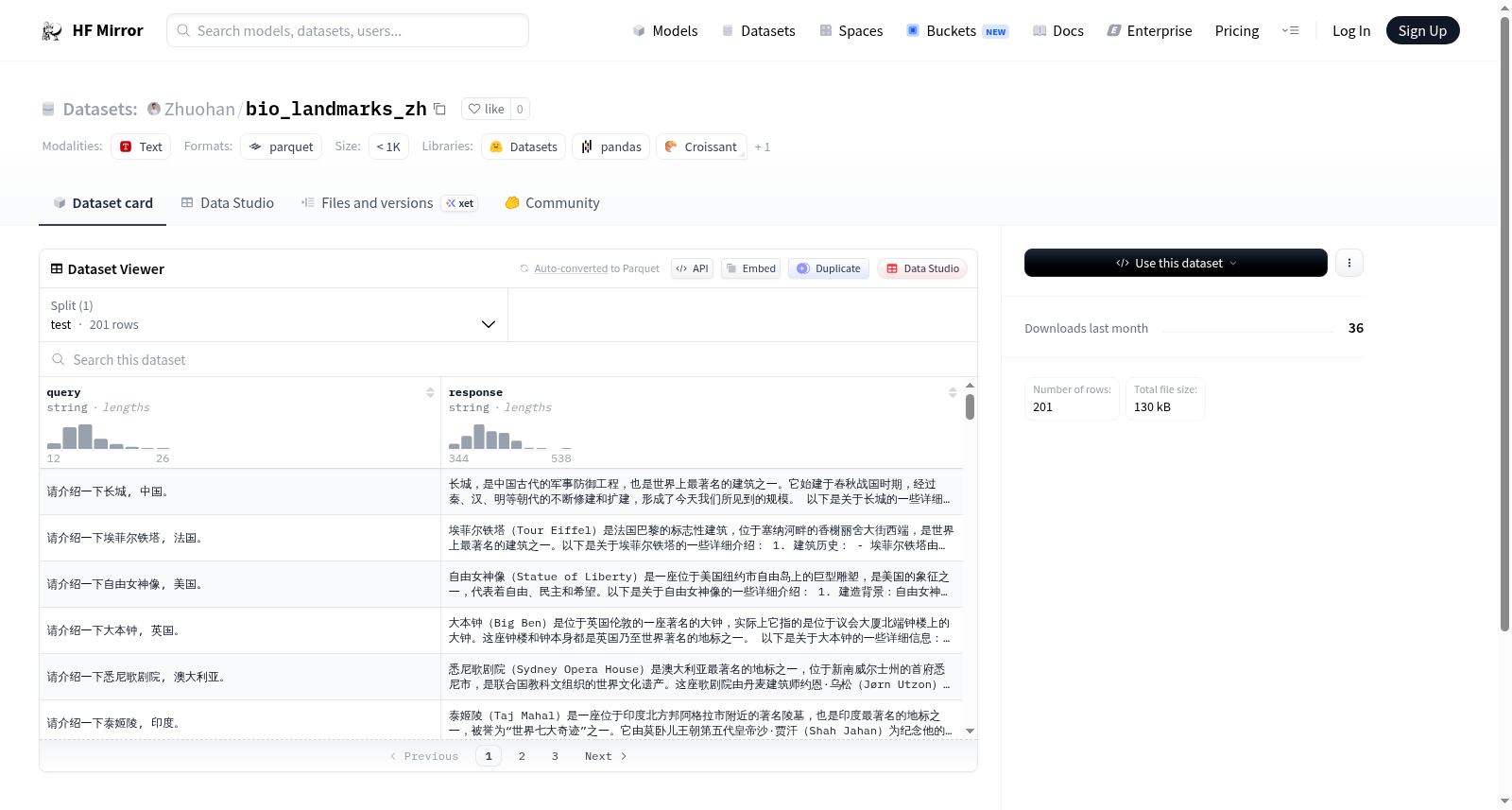Go to Spaces in top navigation
This screenshot has width=1512, height=810.
click(850, 30)
